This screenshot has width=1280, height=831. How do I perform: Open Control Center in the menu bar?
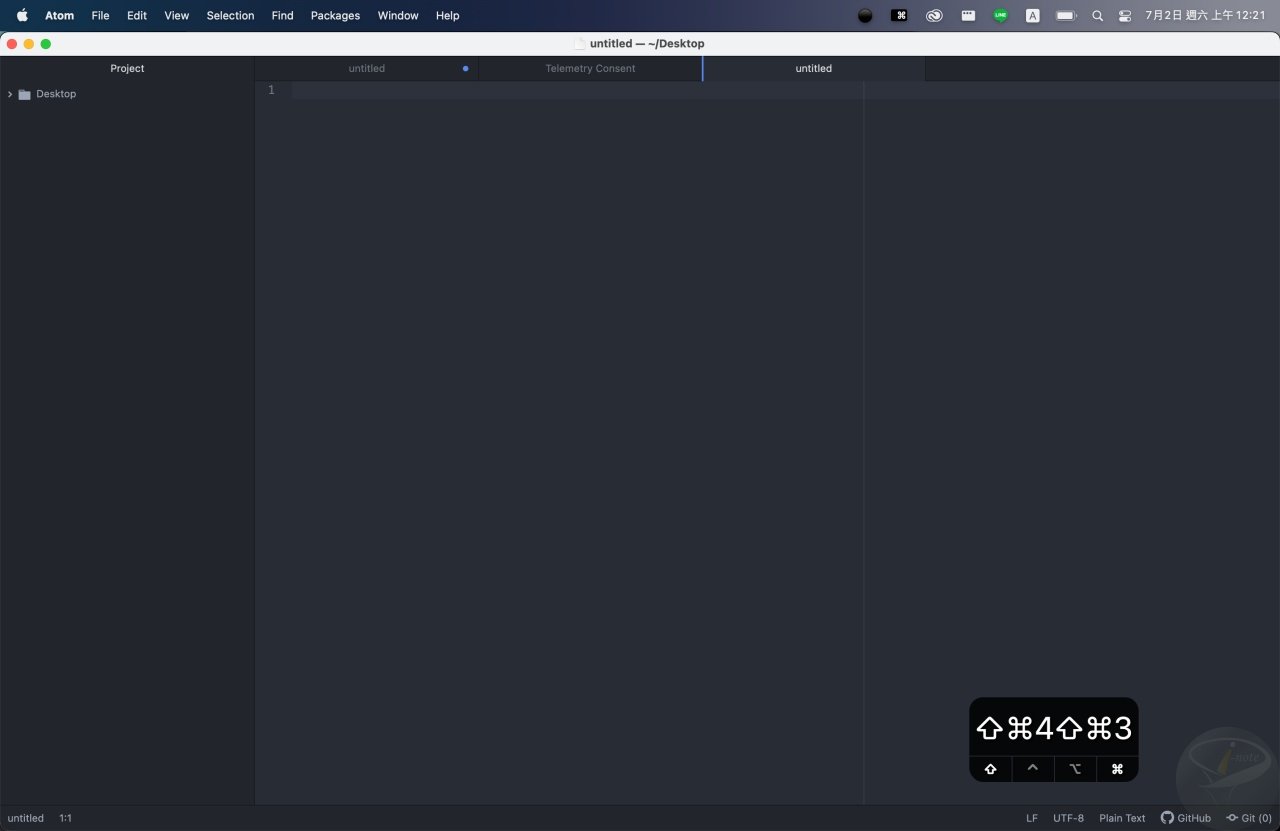click(x=1125, y=15)
